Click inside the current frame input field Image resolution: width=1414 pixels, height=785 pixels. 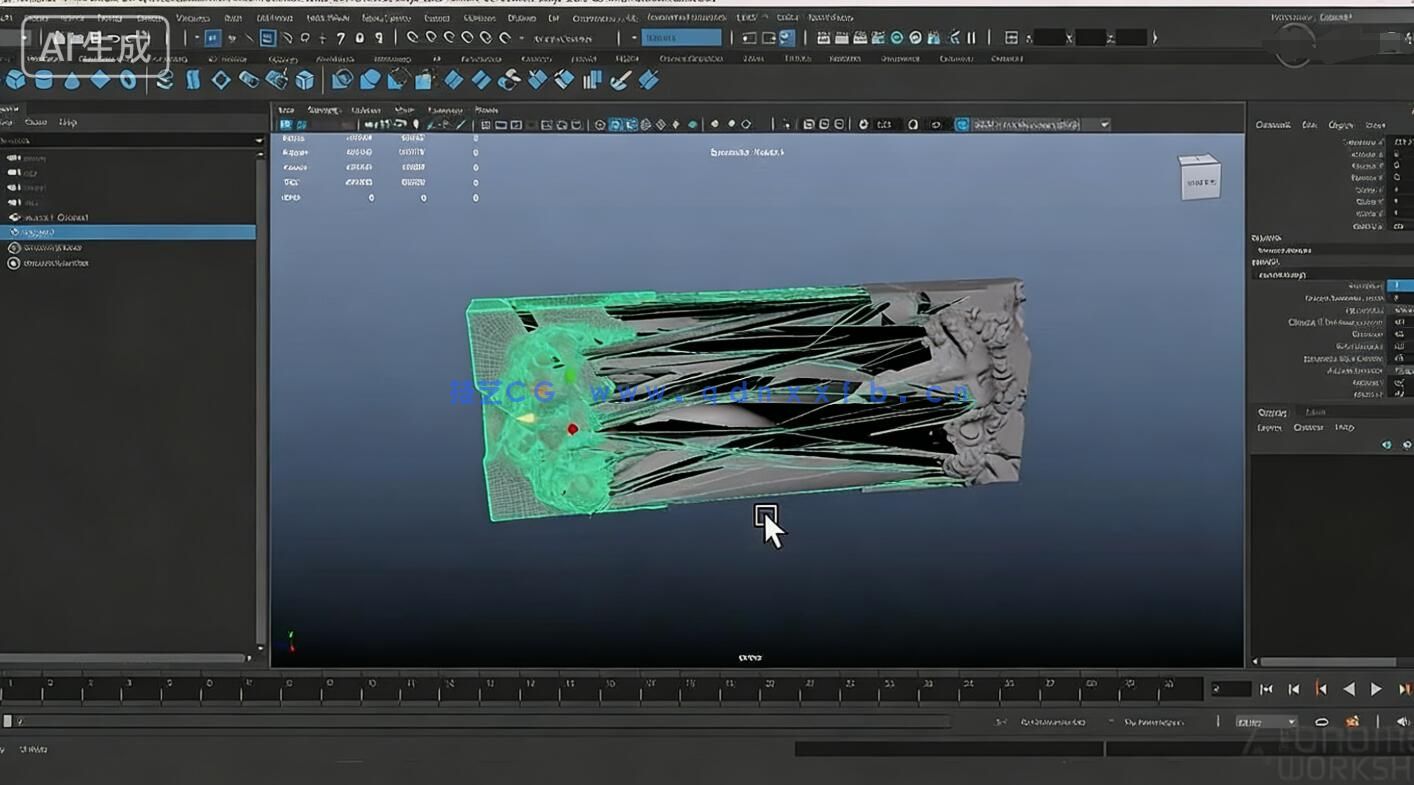point(1230,688)
